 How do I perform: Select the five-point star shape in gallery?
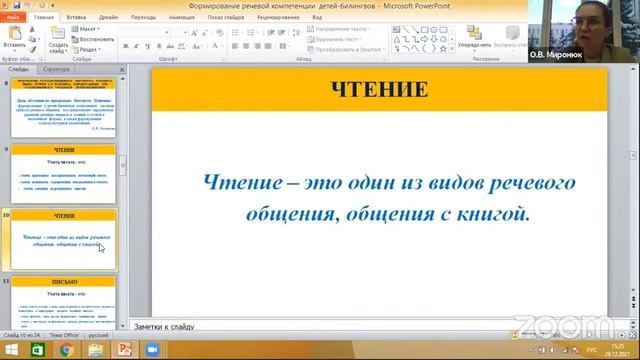click(443, 49)
